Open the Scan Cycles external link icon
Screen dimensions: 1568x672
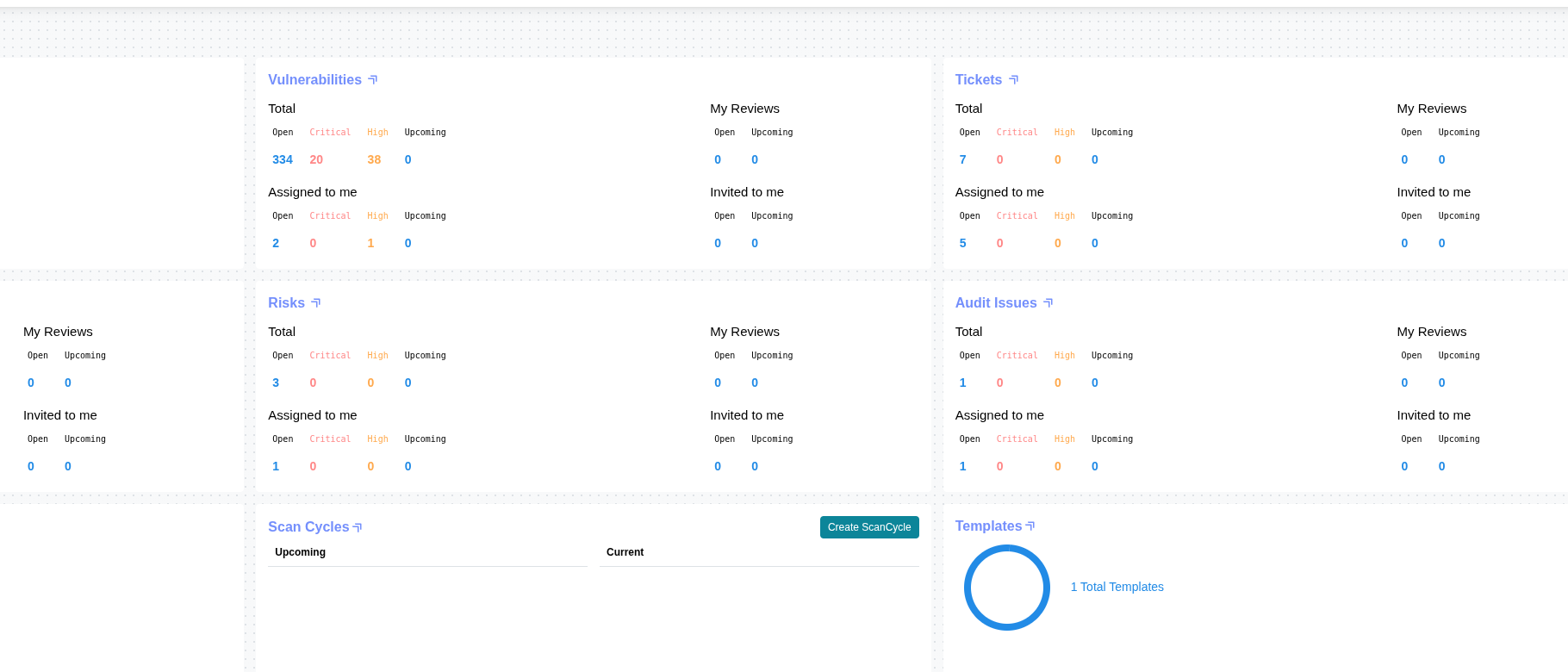358,527
